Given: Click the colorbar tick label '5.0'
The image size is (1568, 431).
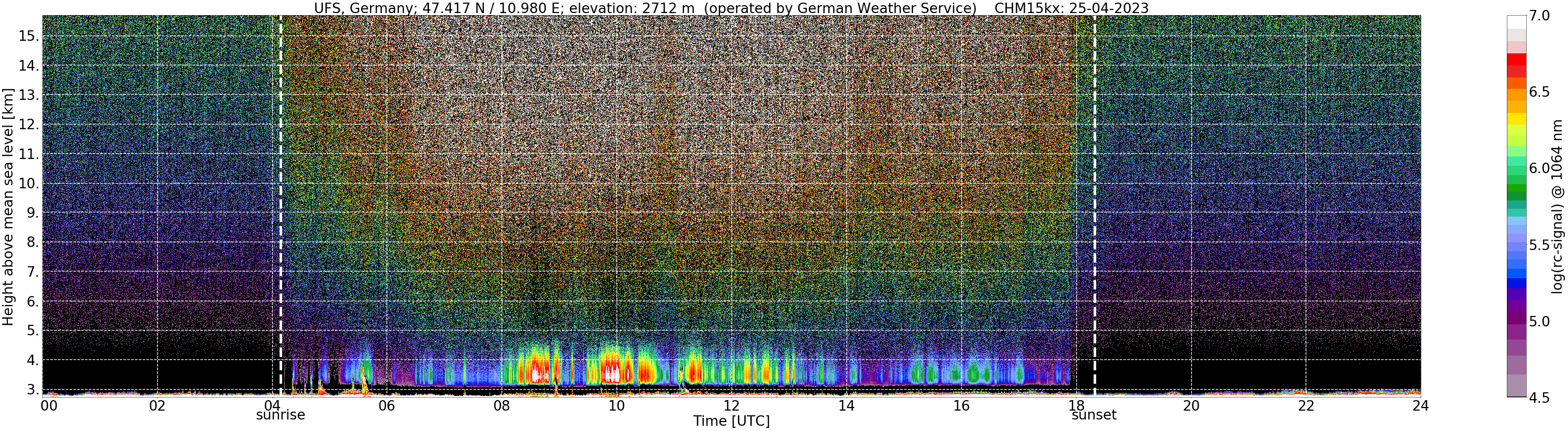Looking at the screenshot, I should pos(1540,321).
